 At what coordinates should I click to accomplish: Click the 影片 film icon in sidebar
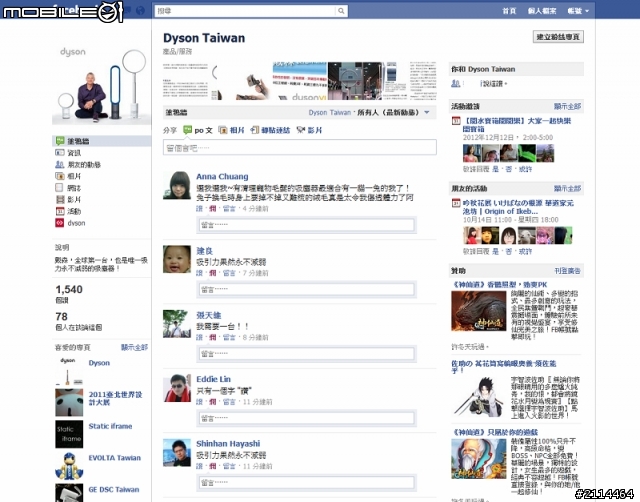(60, 200)
